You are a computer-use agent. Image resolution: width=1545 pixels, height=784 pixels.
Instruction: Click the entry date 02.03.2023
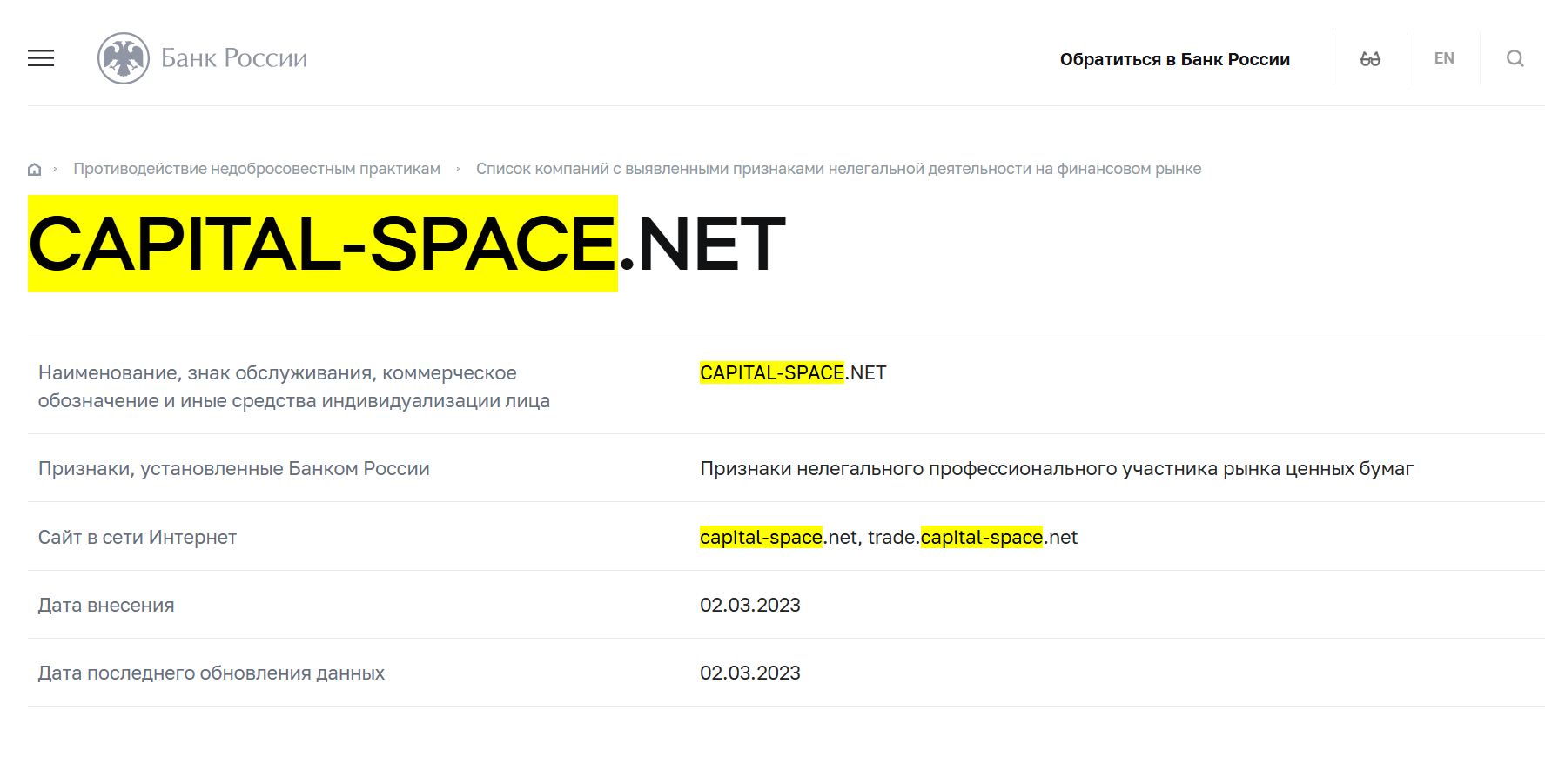point(751,605)
